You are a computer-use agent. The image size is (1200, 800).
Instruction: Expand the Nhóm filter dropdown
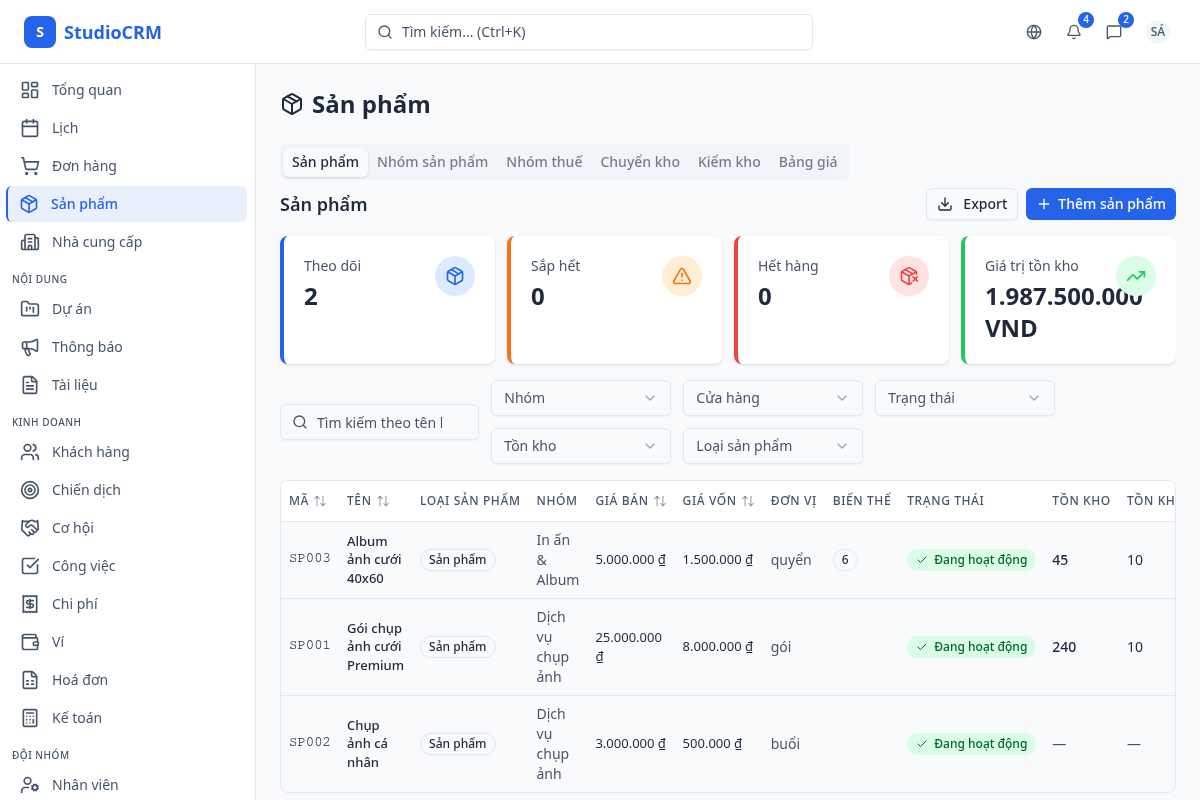click(580, 398)
